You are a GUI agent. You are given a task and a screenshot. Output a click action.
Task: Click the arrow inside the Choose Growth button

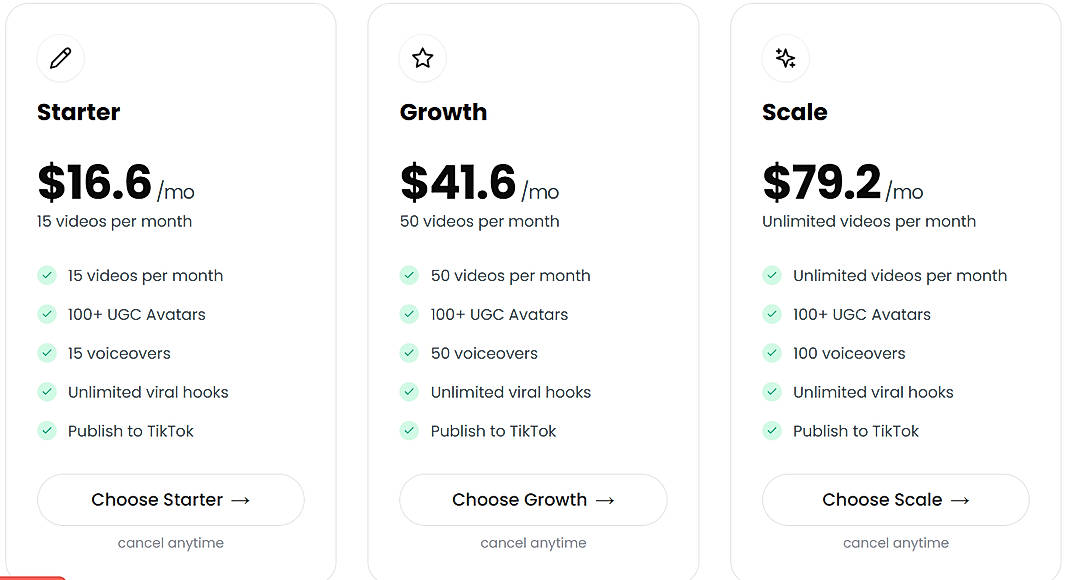tap(608, 500)
